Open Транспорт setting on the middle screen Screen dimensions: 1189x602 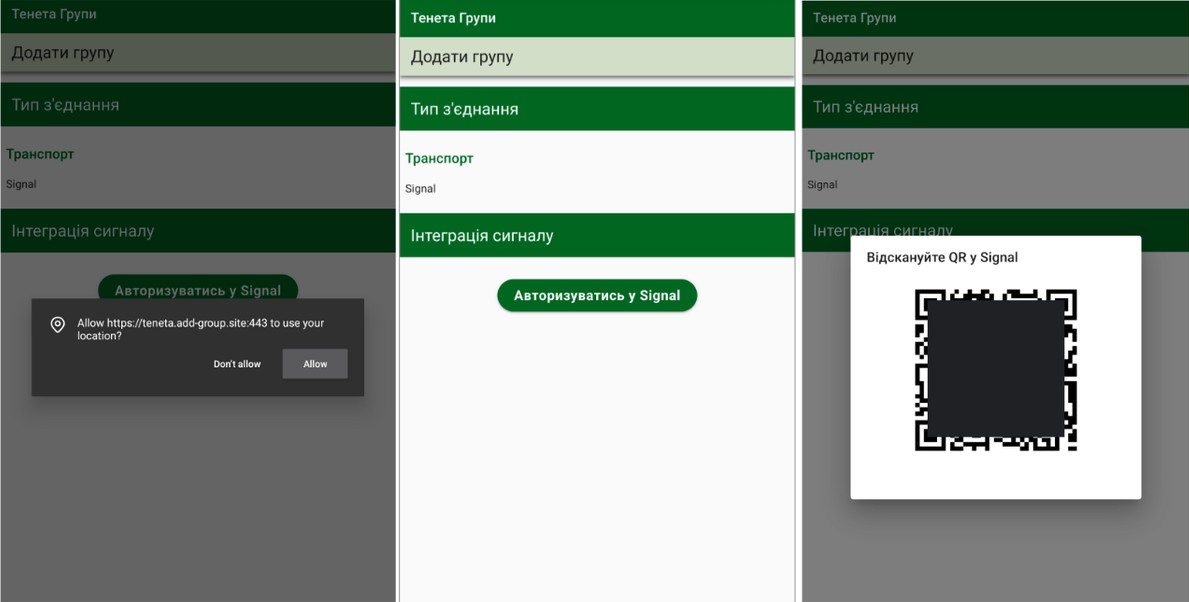pos(439,158)
